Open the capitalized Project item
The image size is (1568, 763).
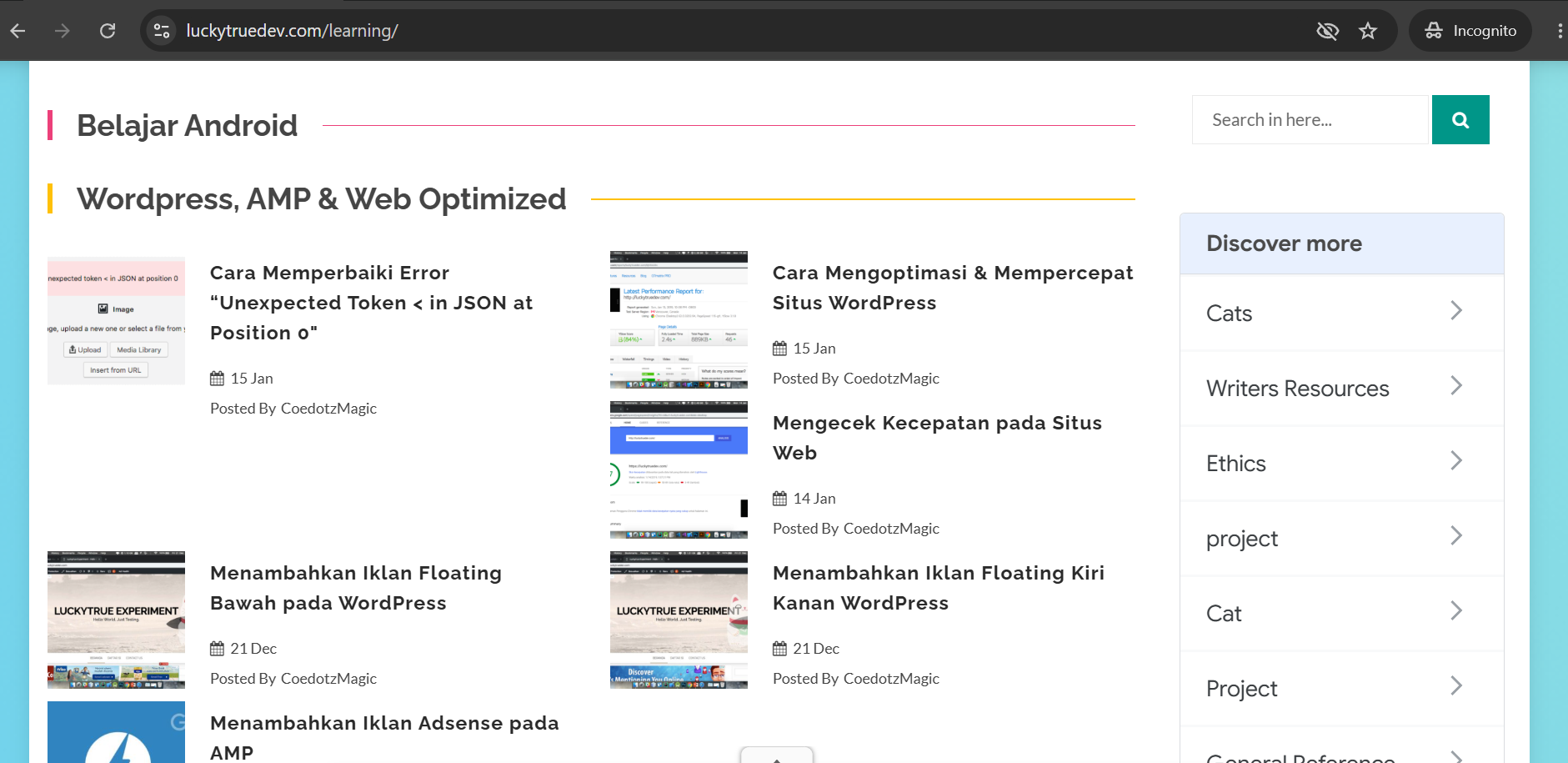coord(1342,689)
